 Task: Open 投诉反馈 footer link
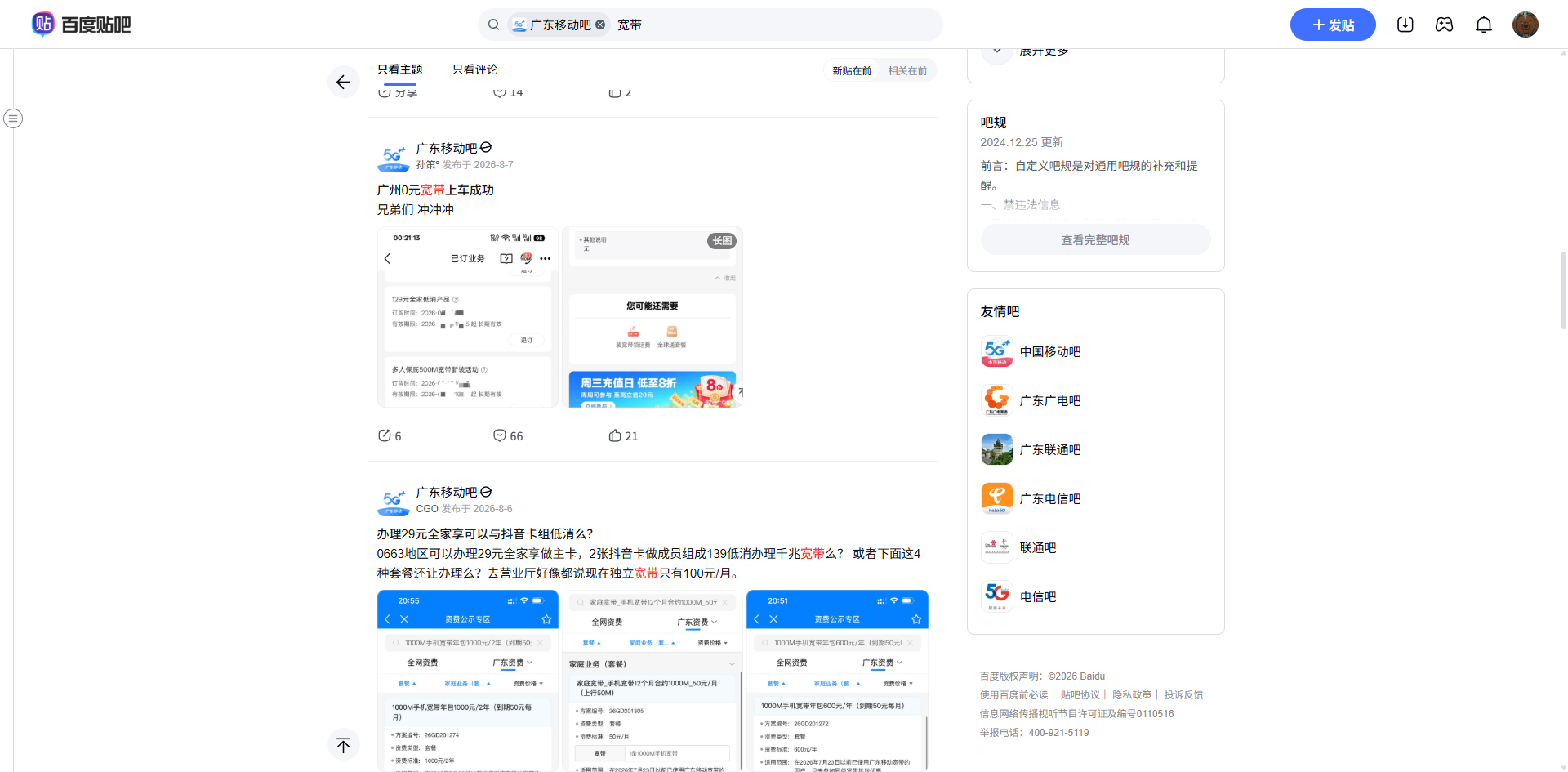point(1184,695)
